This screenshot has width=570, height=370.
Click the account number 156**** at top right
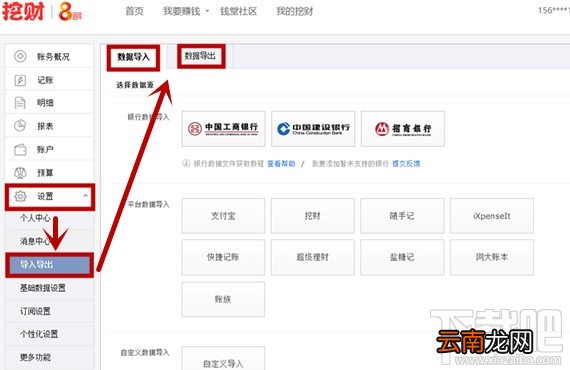[x=554, y=11]
